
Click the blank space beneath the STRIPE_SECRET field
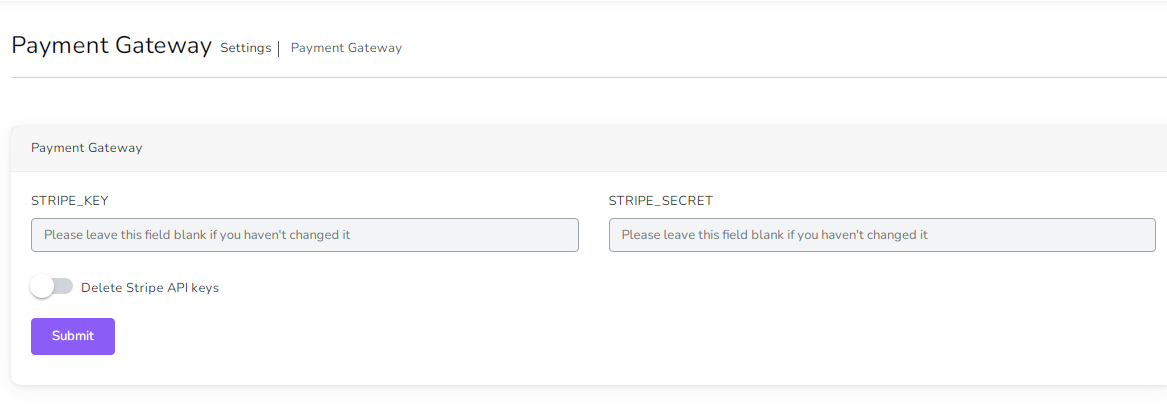click(x=880, y=300)
